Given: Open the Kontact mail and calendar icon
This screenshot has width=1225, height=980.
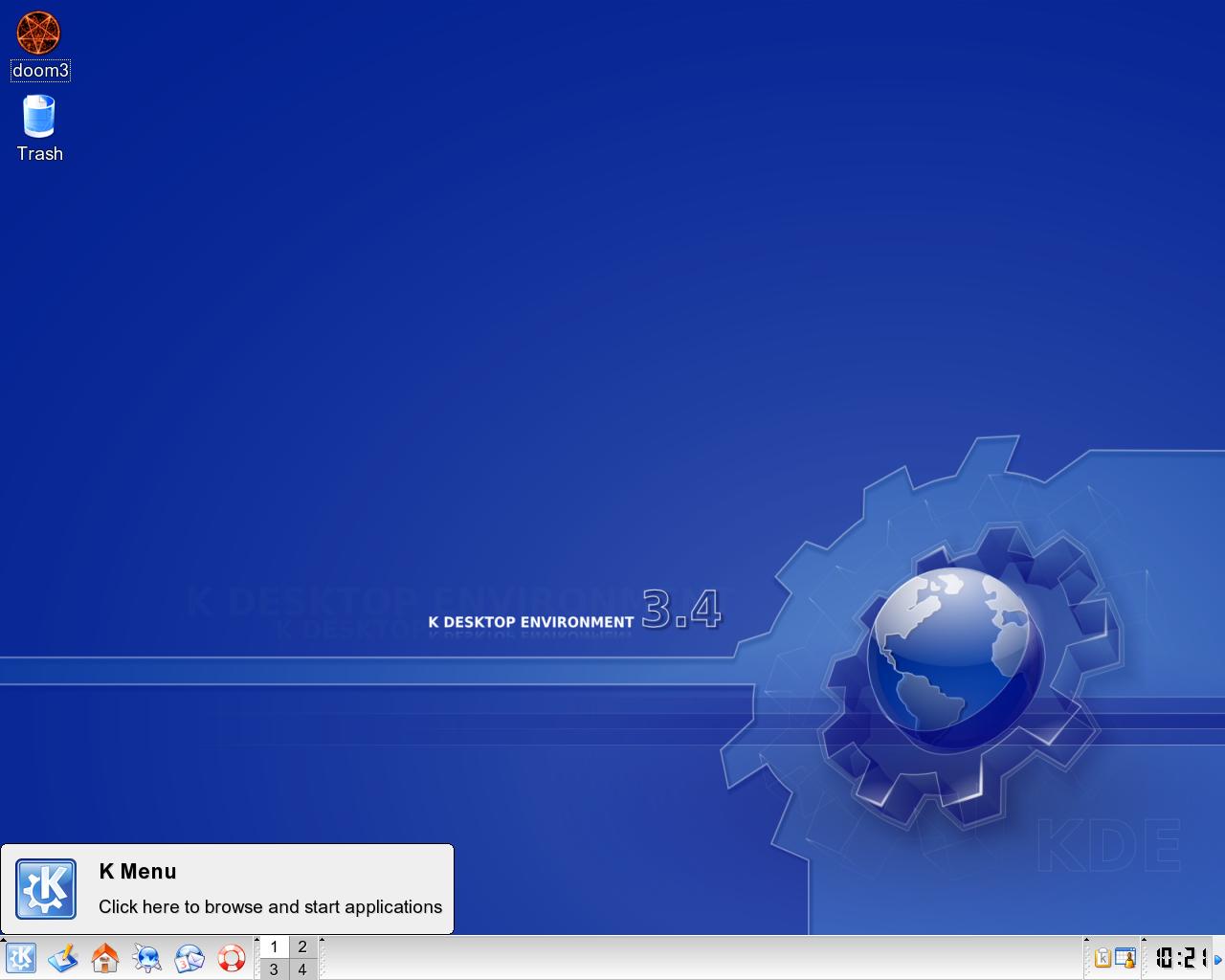Looking at the screenshot, I should tap(189, 958).
